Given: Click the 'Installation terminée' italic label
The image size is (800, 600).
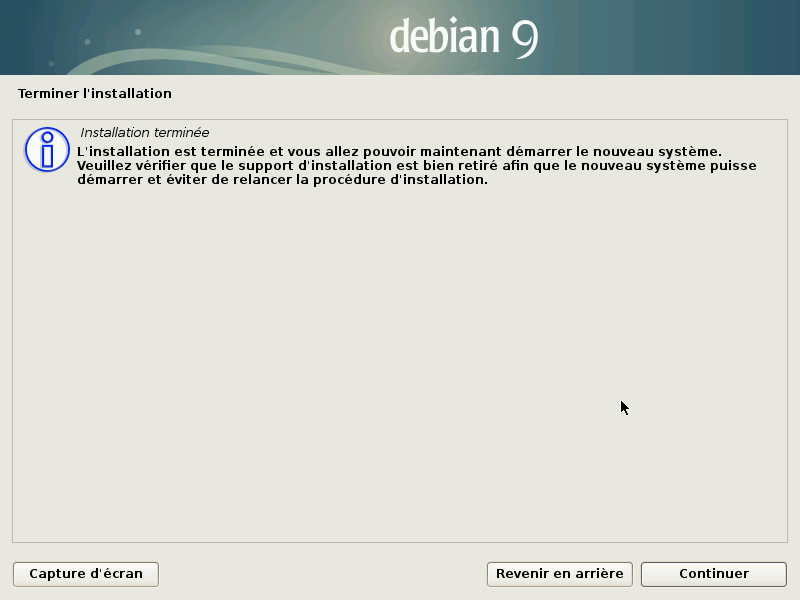Looking at the screenshot, I should point(144,131).
